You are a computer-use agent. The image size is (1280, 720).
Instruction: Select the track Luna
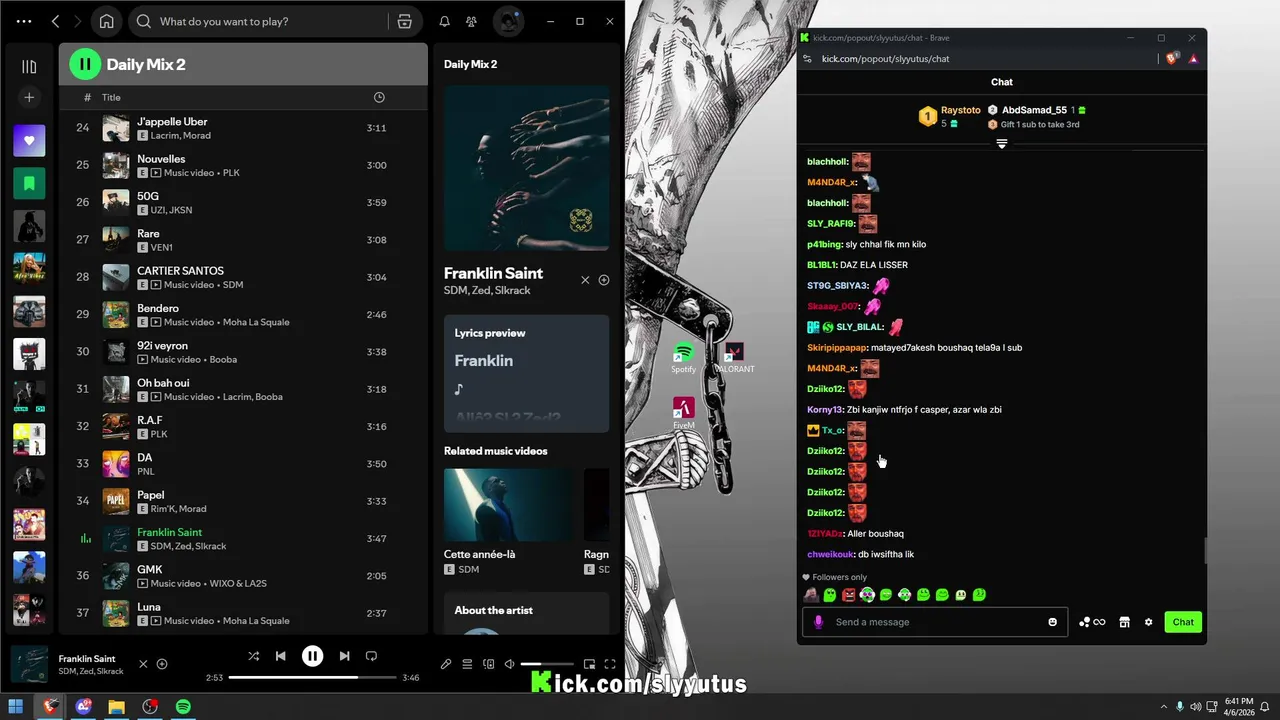(x=244, y=613)
